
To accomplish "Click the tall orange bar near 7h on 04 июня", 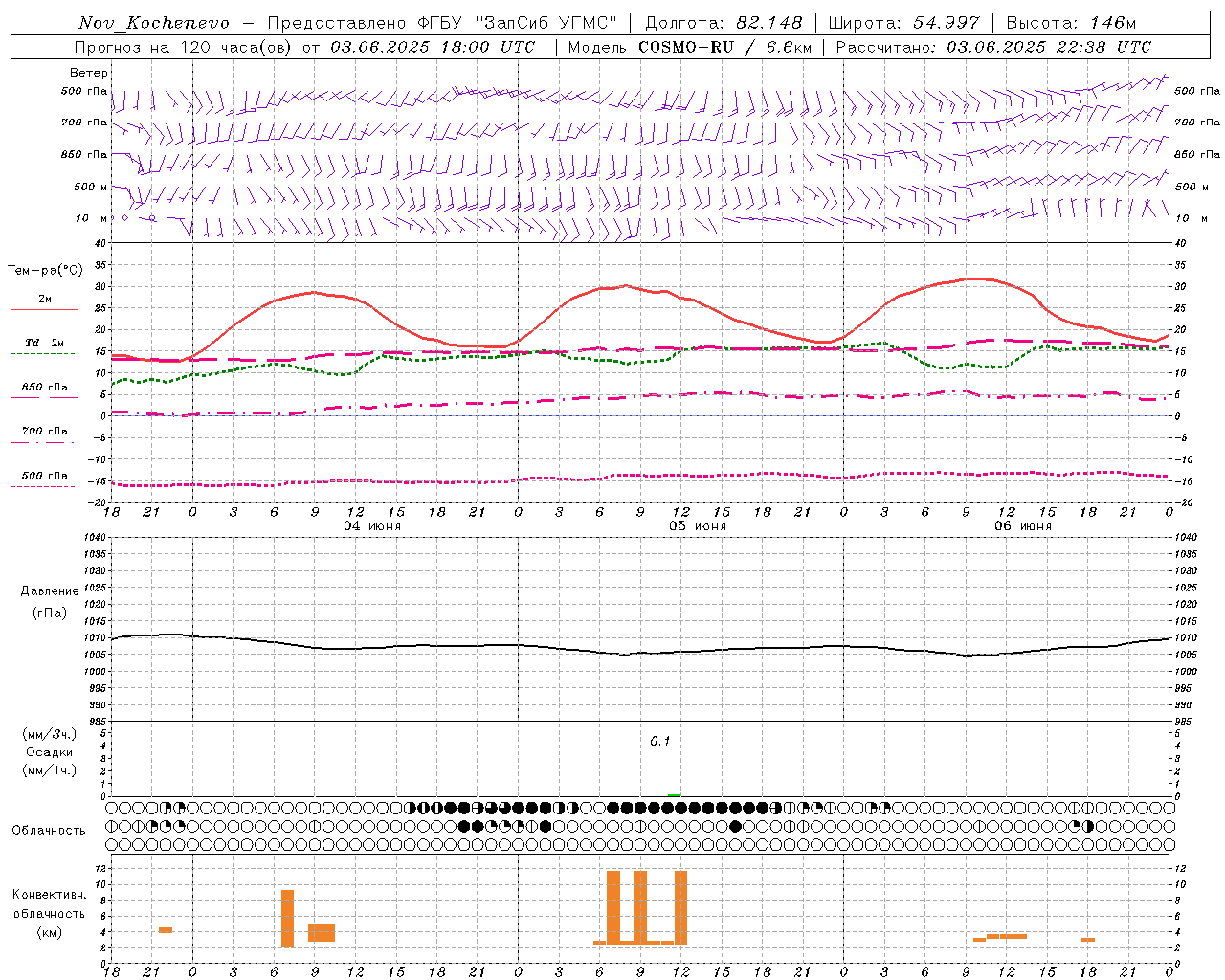I will (x=287, y=918).
